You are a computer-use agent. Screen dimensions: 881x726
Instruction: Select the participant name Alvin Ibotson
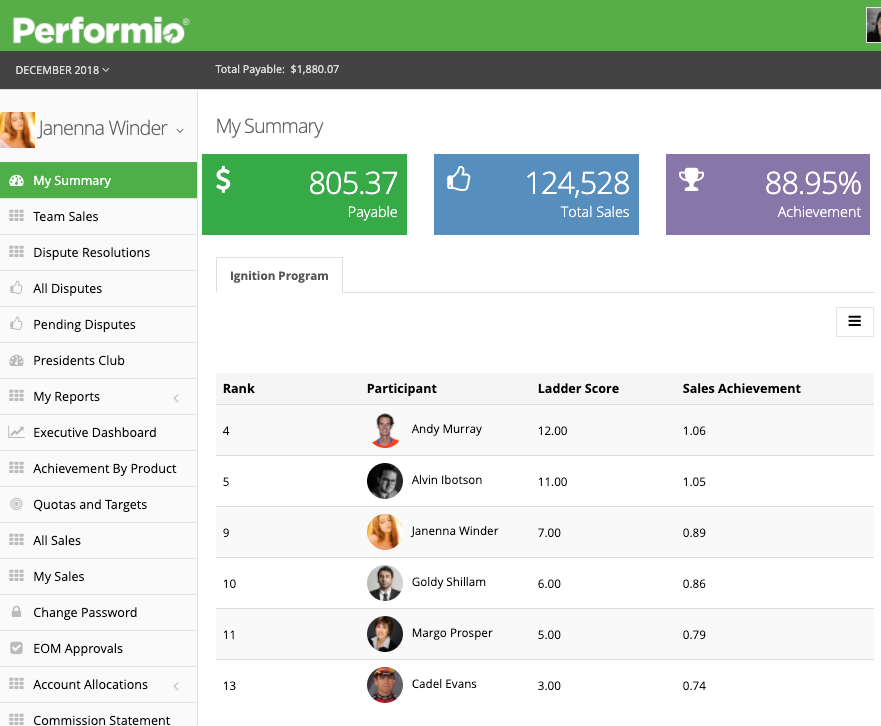pos(447,480)
